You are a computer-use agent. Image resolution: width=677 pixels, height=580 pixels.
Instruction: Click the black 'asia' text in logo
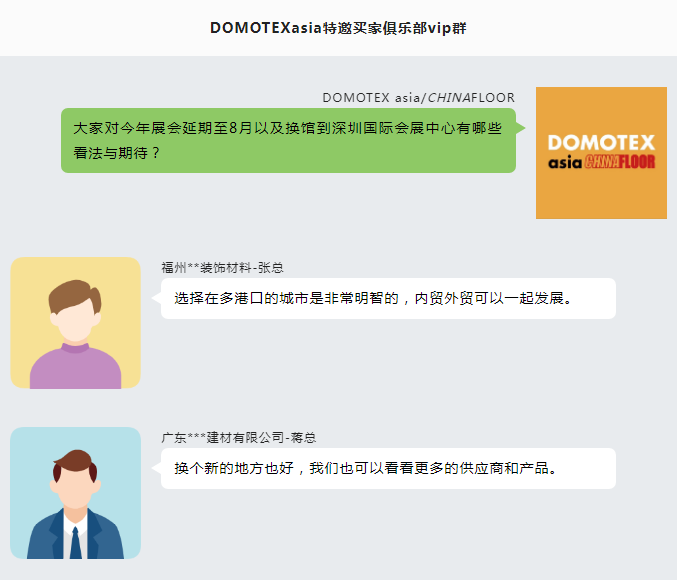(x=565, y=162)
